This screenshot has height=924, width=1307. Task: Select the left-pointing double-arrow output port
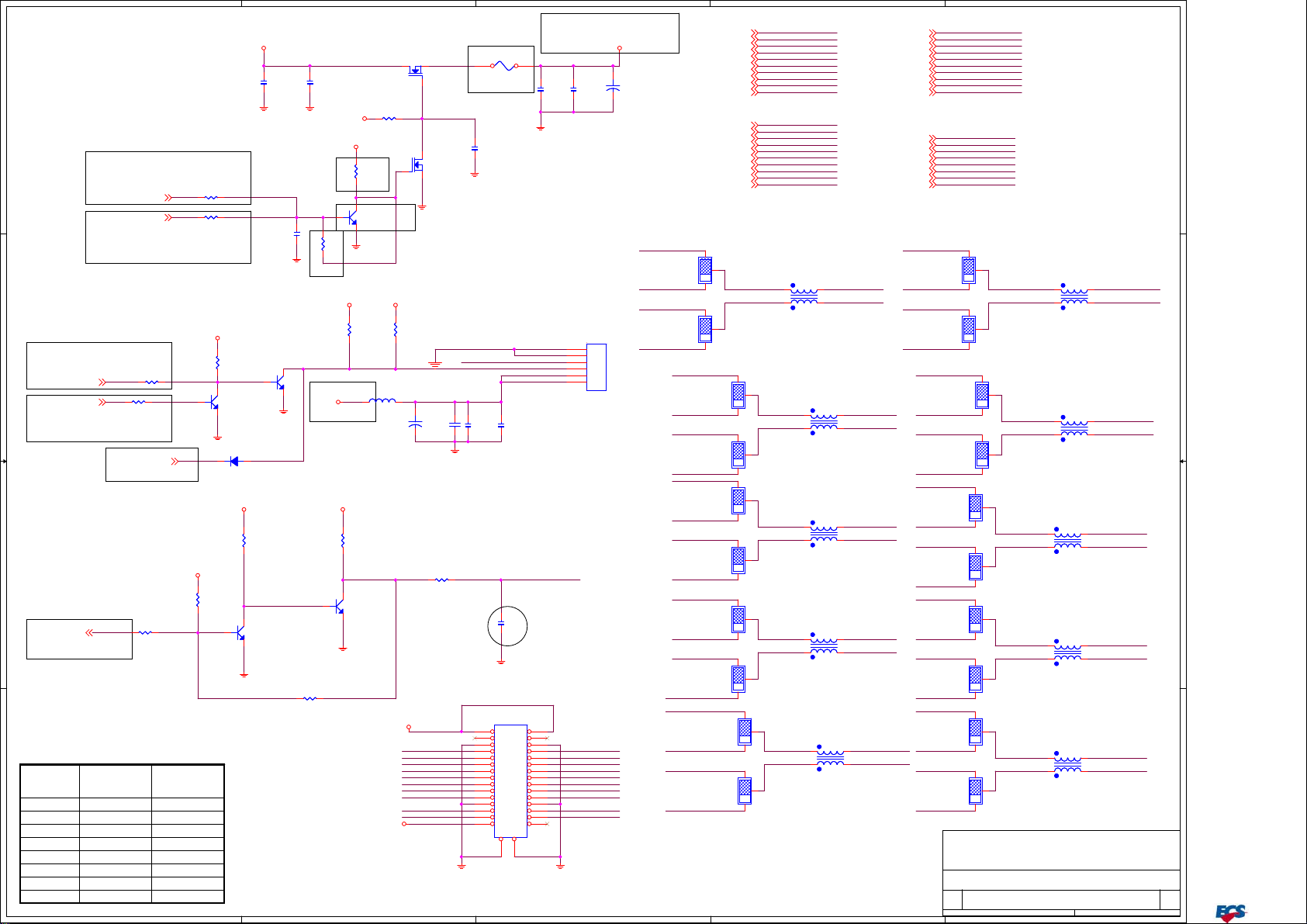pyautogui.click(x=89, y=632)
